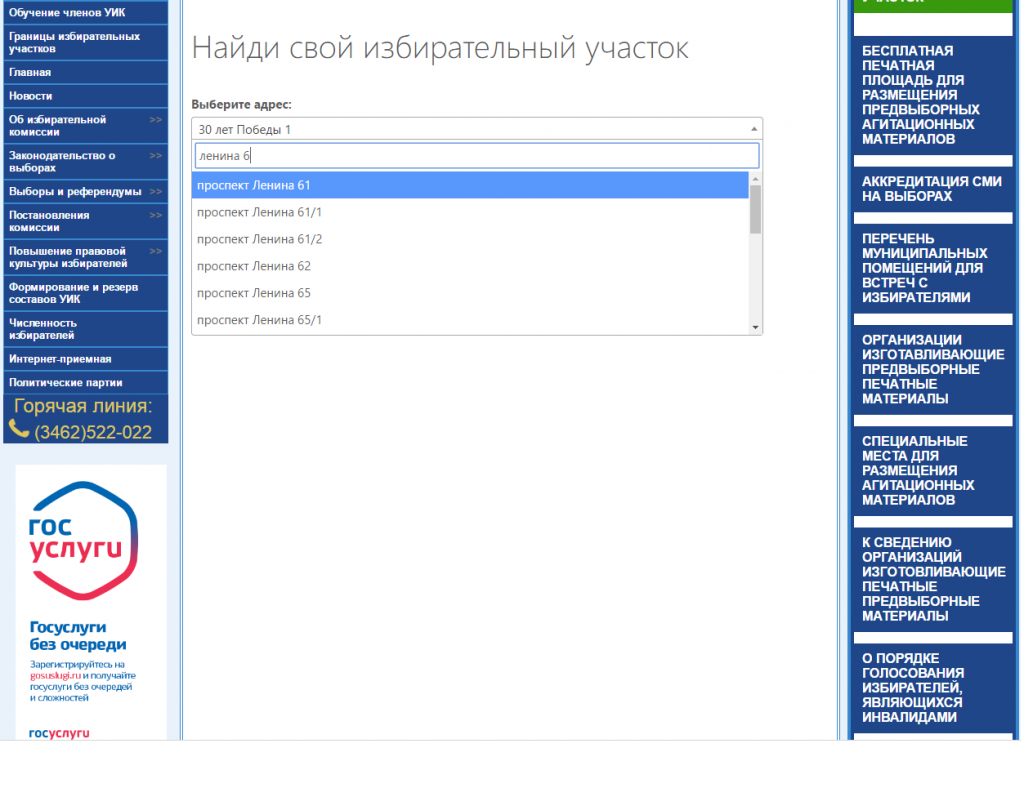This screenshot has width=1024, height=788.
Task: Click the hotline phone icon
Action: point(19,429)
